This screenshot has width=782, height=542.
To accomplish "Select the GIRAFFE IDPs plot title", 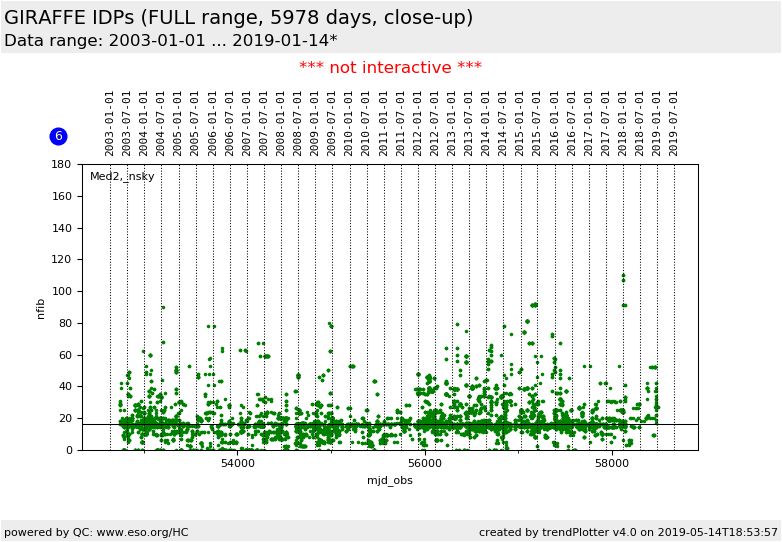I will pos(239,18).
